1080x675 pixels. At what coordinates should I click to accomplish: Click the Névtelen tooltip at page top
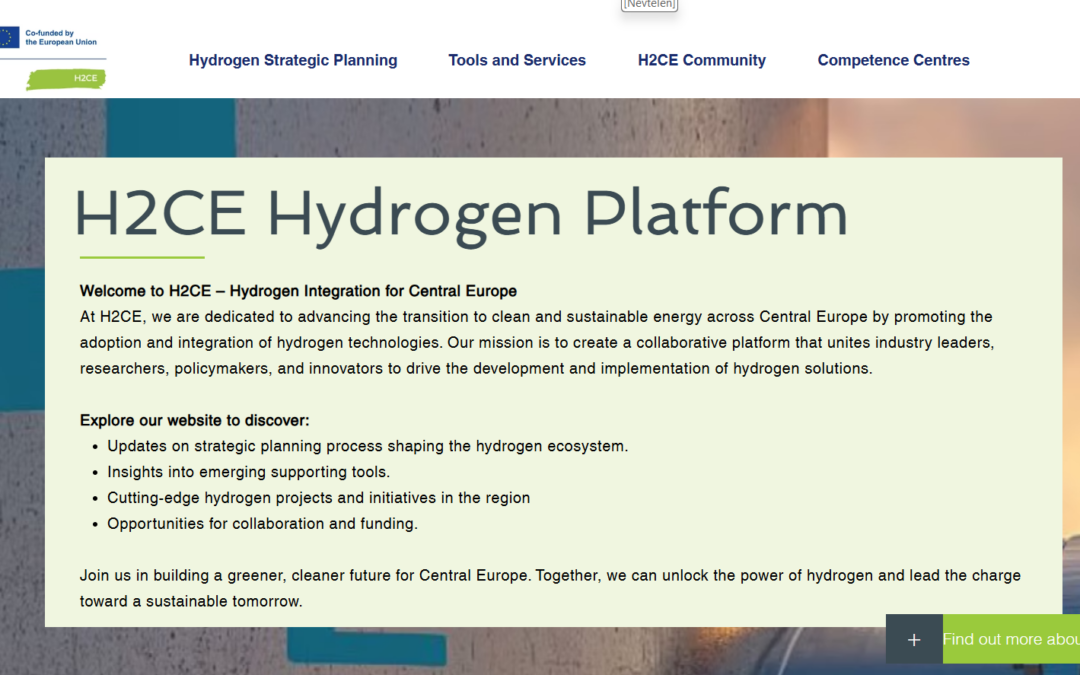[x=649, y=5]
